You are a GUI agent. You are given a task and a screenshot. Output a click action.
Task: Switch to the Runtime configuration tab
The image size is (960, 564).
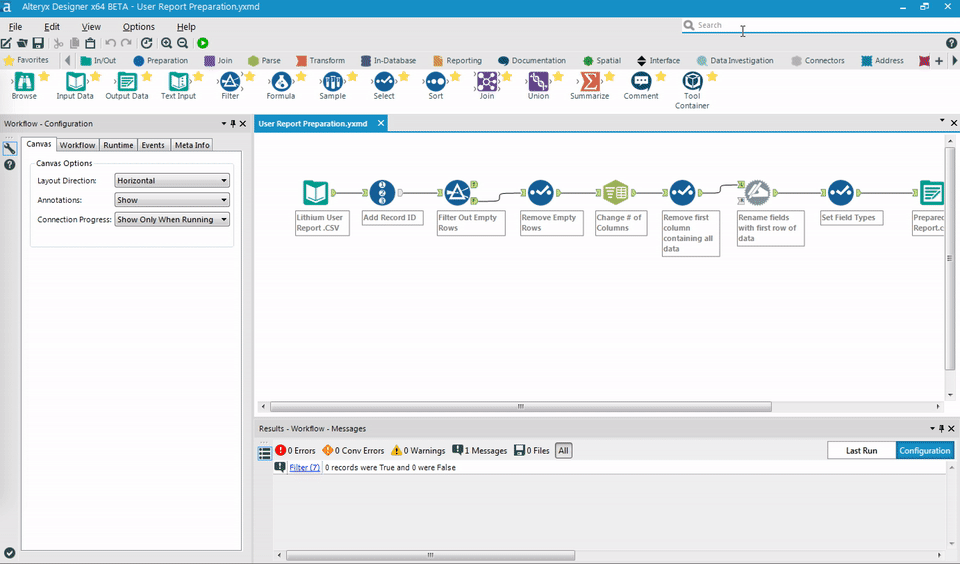(x=118, y=145)
